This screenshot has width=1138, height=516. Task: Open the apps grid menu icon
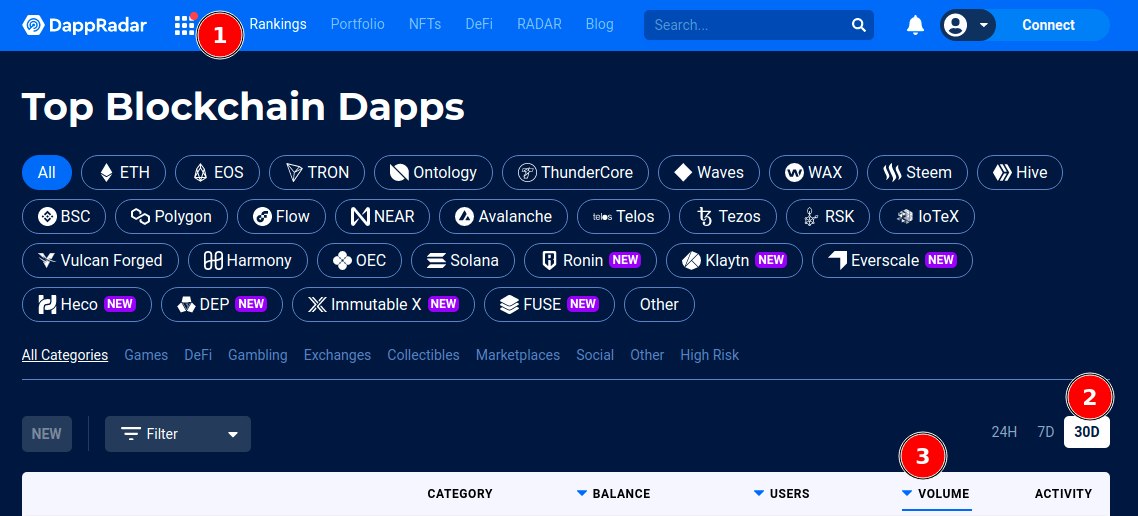pyautogui.click(x=184, y=25)
